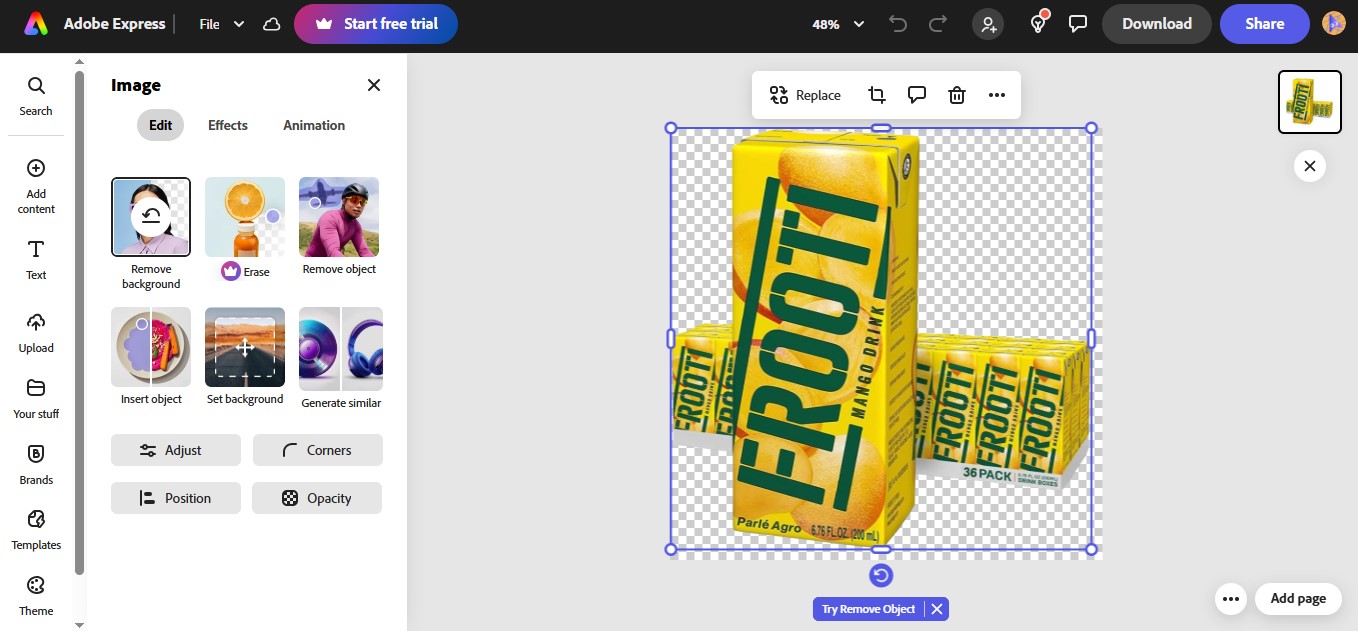The width and height of the screenshot is (1358, 631).
Task: Open the Opacity control
Action: point(317,497)
